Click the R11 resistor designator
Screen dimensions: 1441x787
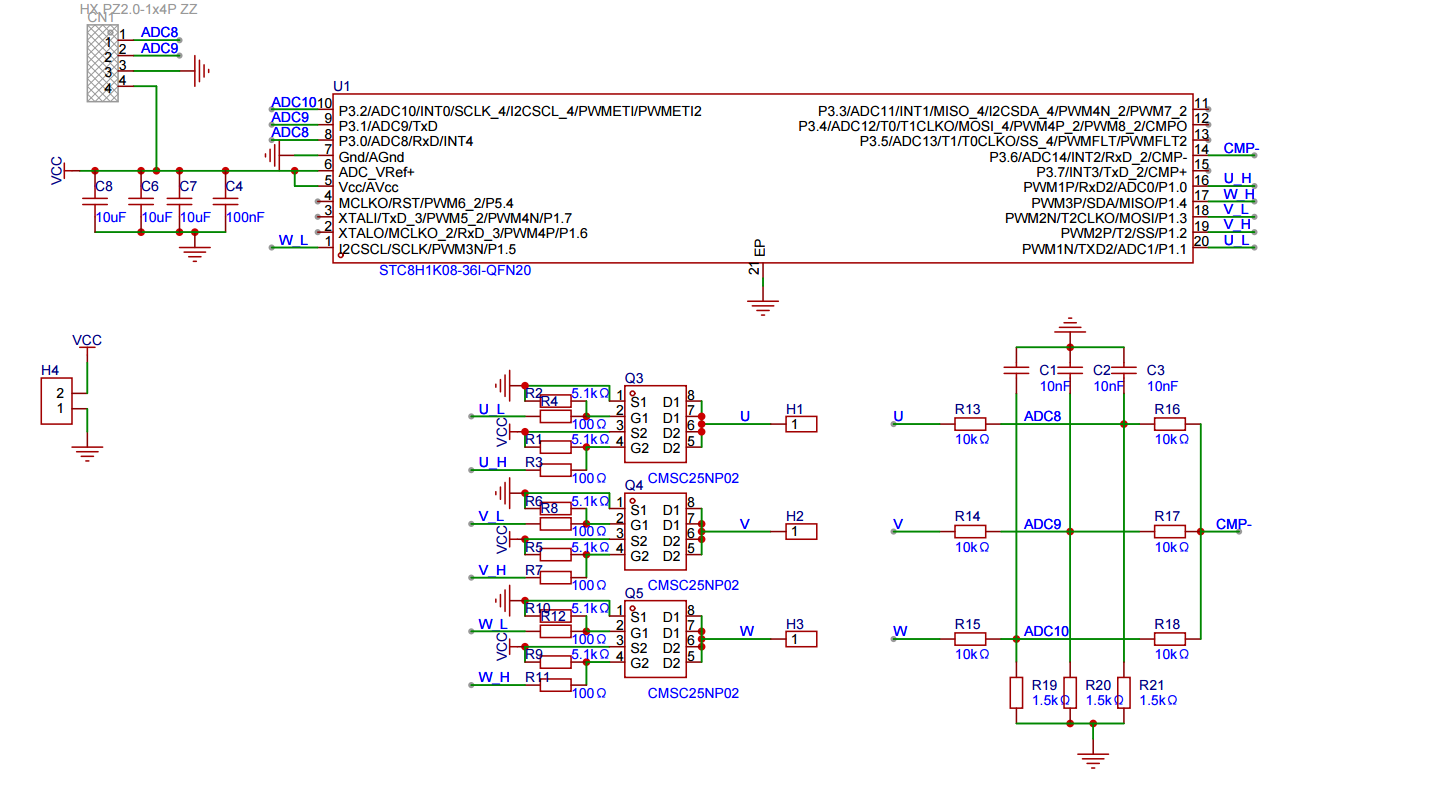point(537,677)
